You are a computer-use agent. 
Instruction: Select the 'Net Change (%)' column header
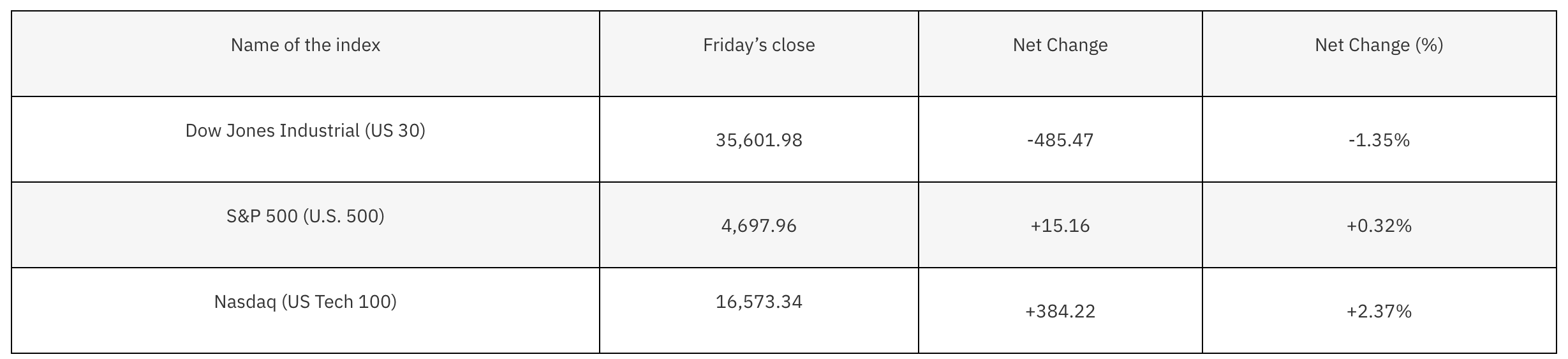[1379, 45]
